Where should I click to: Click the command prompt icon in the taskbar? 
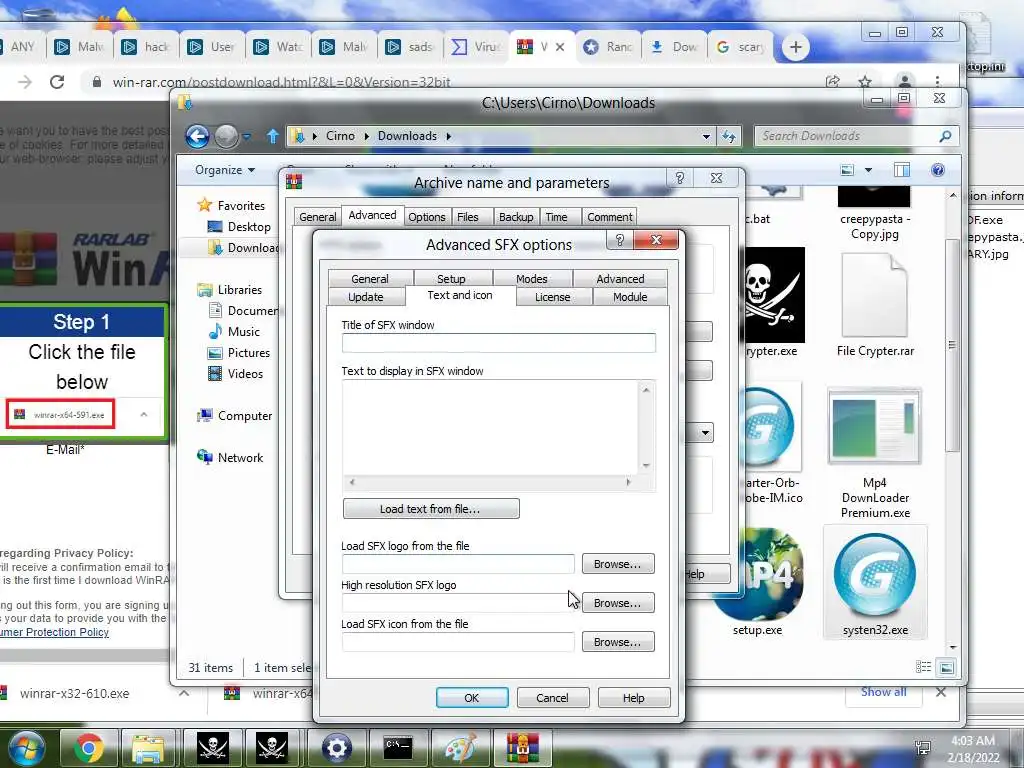coord(398,748)
